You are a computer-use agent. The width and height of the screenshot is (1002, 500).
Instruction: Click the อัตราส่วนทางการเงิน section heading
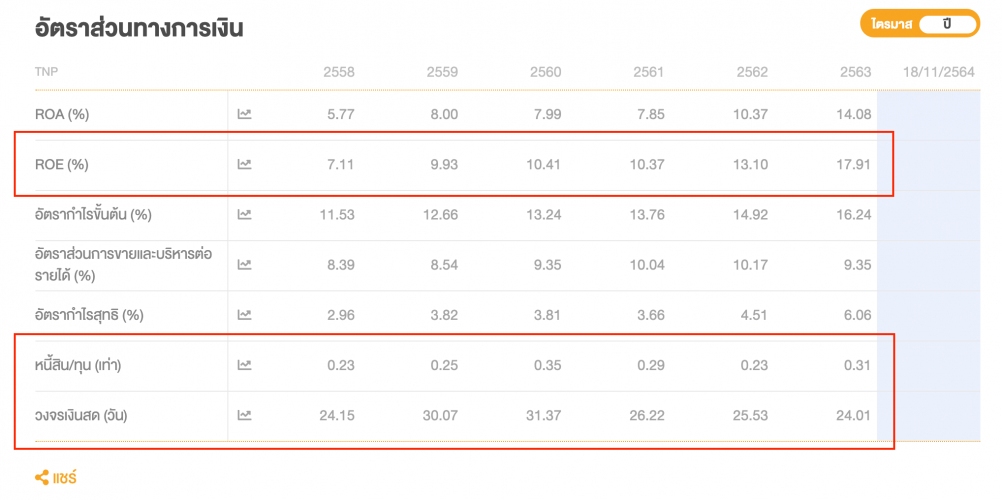pos(138,27)
